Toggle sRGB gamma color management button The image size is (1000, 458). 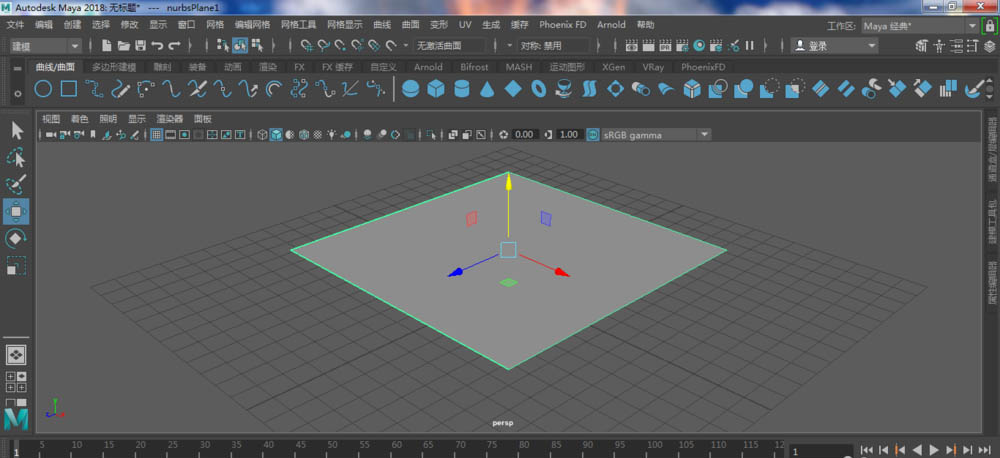[593, 134]
